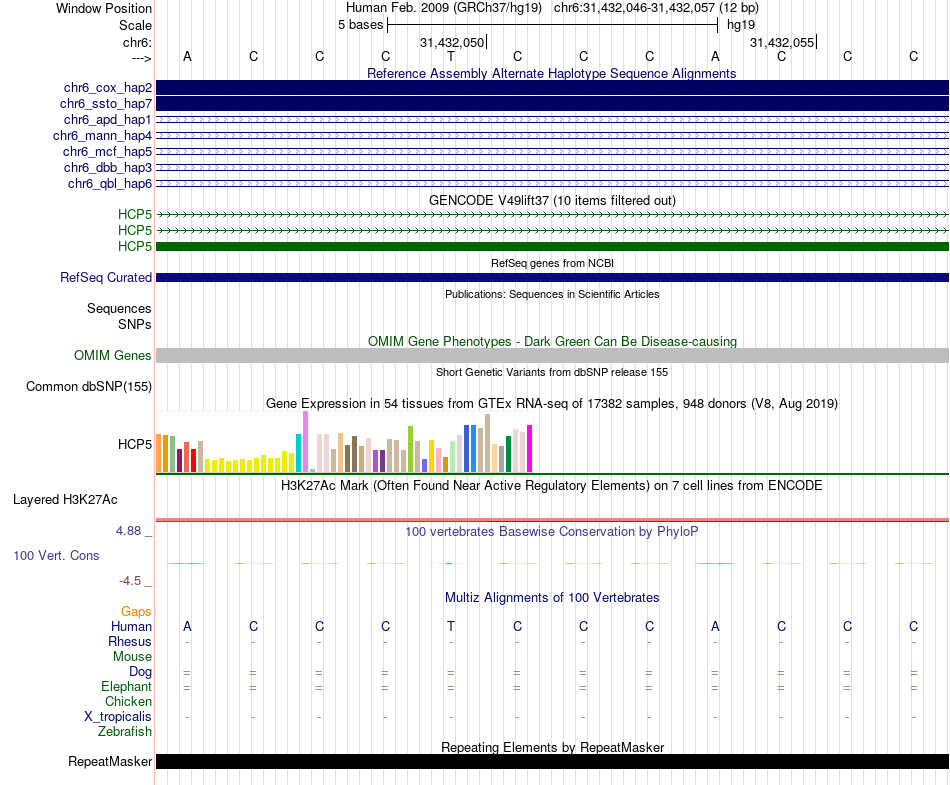Click the chr6_ssto_hap7 track label
950x785 pixels.
click(x=105, y=104)
